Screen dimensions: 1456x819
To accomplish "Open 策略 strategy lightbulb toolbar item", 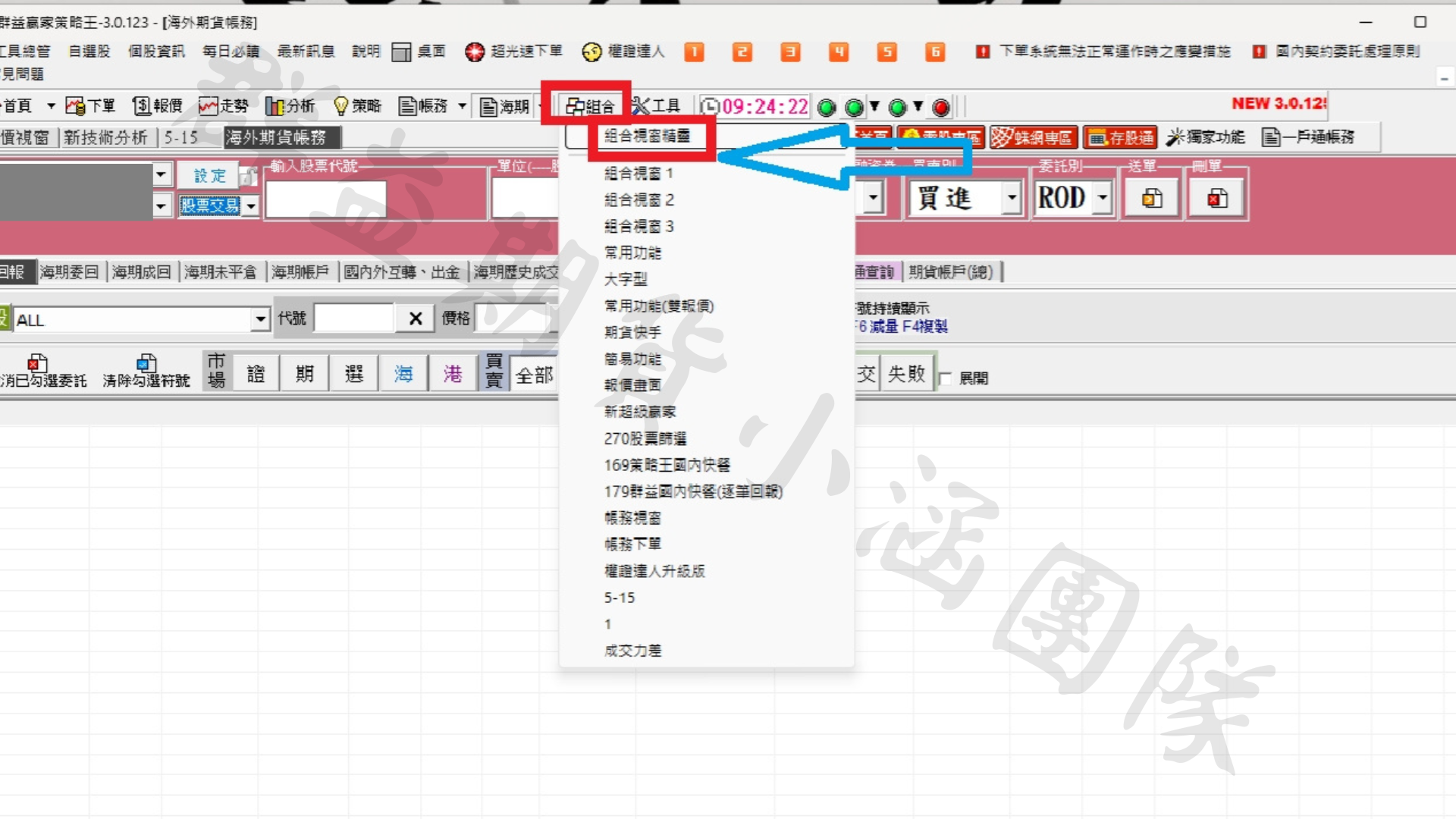I will pos(357,106).
